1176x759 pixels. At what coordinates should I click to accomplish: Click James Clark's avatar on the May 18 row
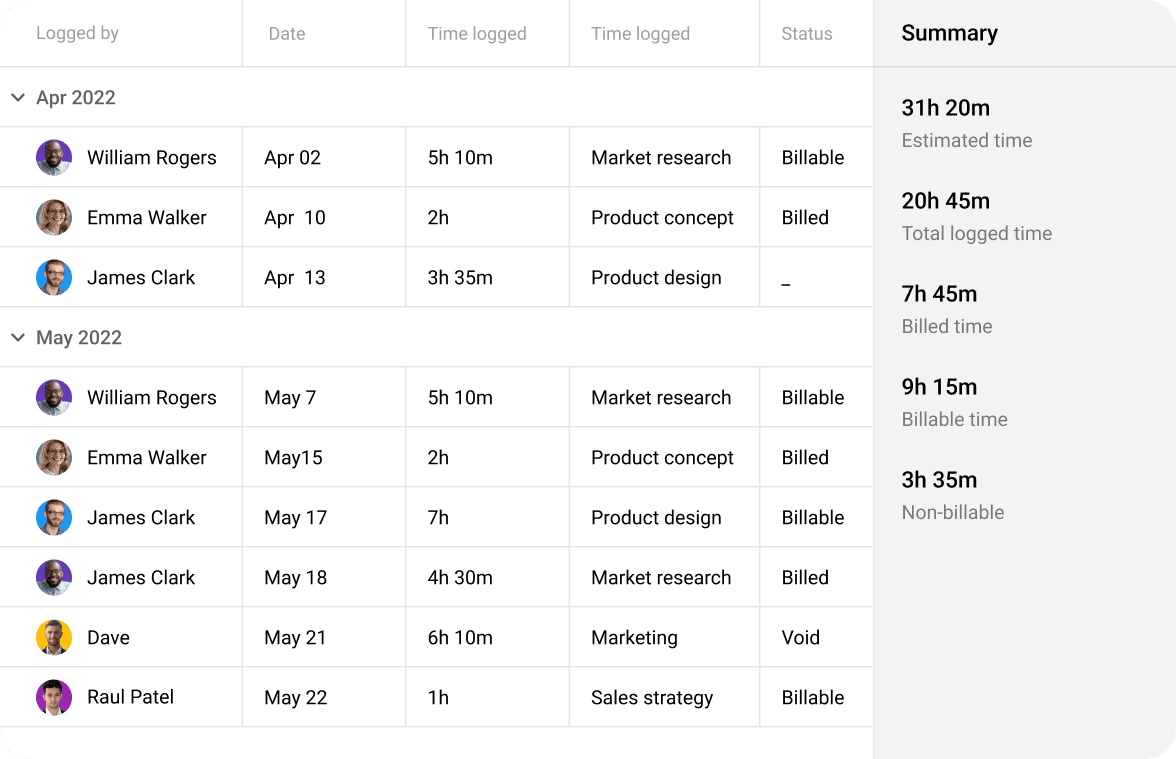[x=54, y=577]
